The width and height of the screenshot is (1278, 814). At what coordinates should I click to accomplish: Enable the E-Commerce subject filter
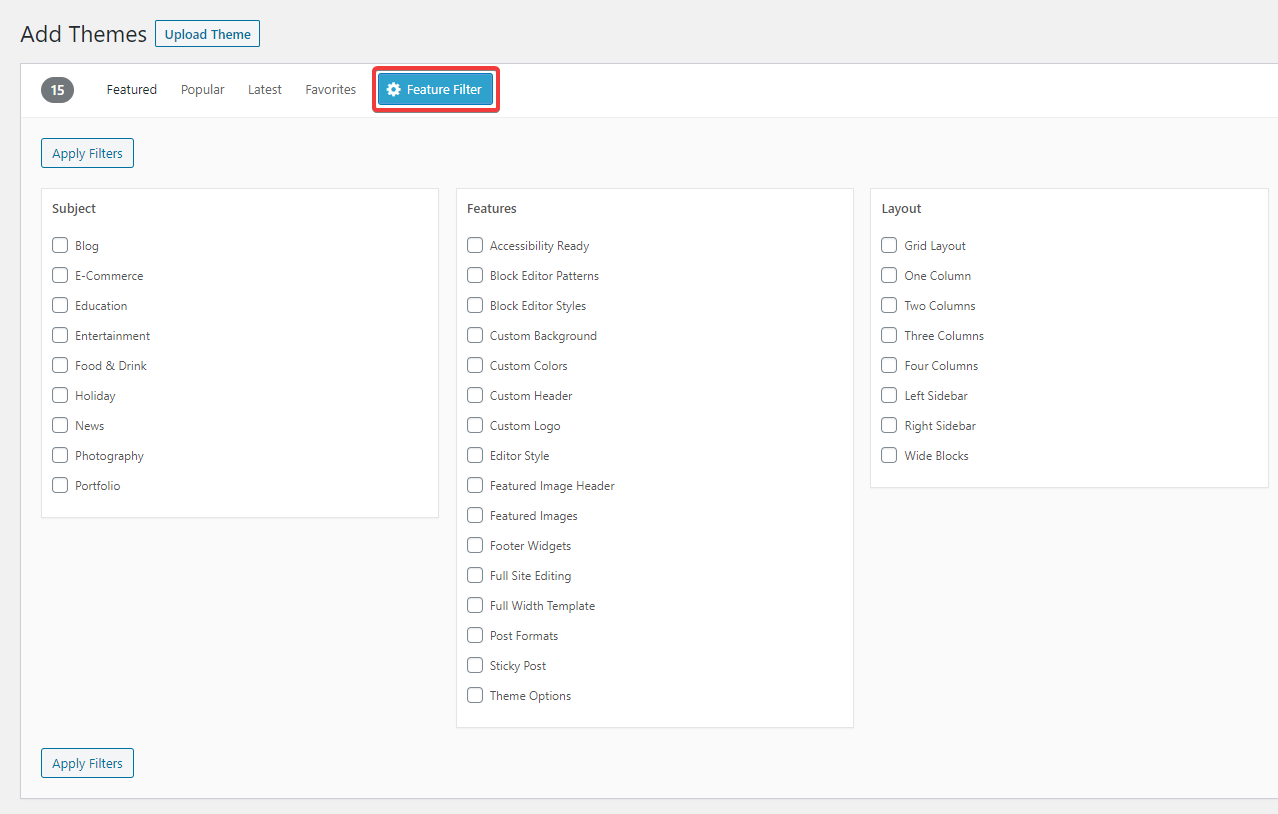point(60,275)
